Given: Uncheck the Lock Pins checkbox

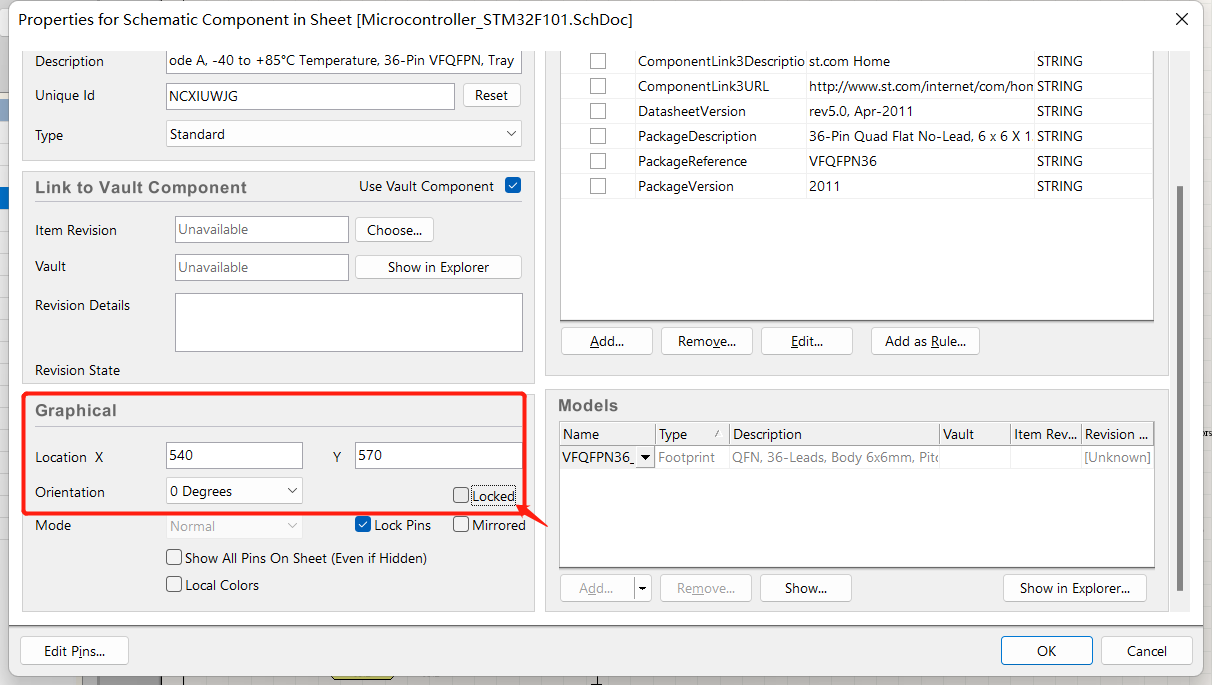Looking at the screenshot, I should pos(363,525).
